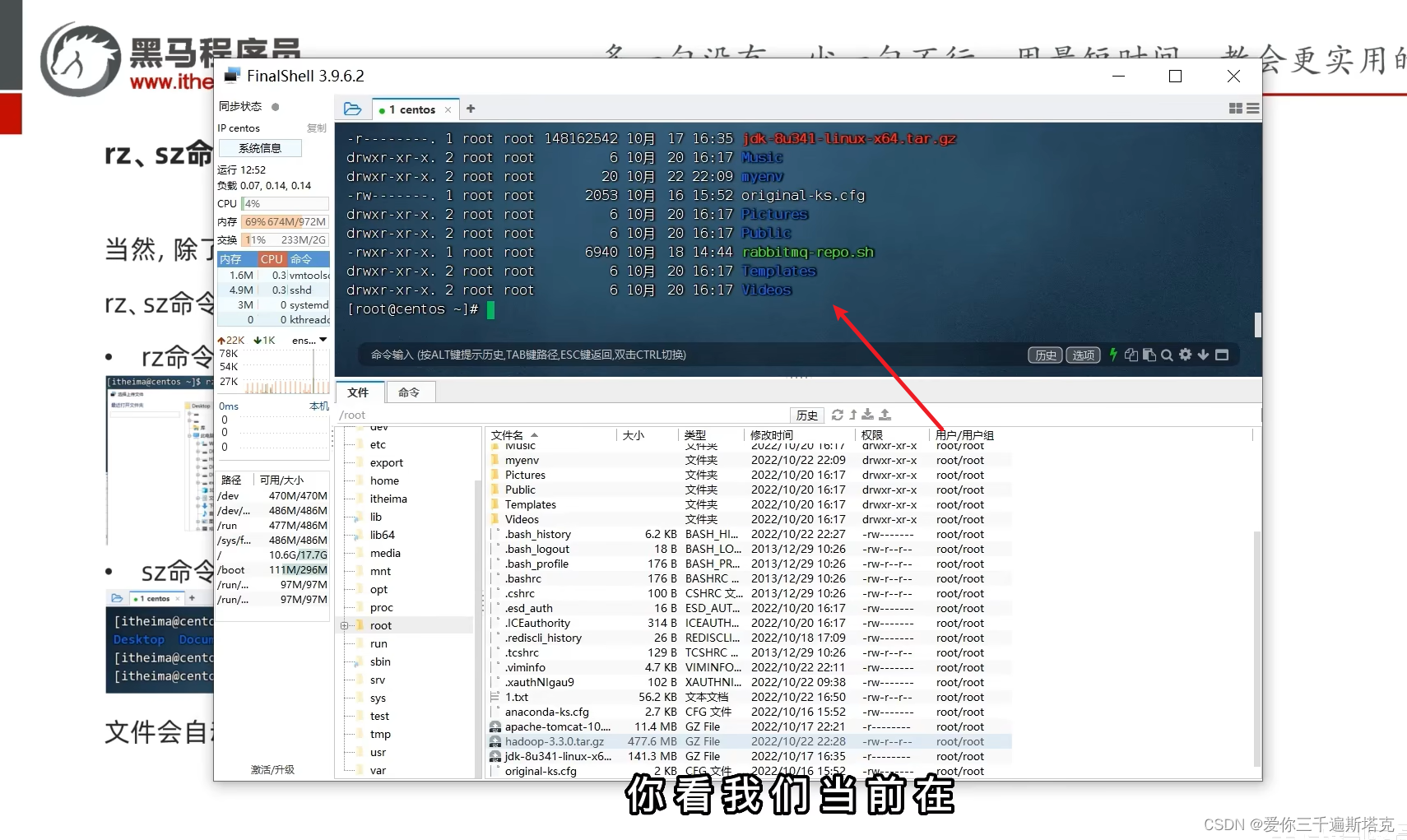
Task: Click the upload icon in the file panel
Action: tap(885, 415)
